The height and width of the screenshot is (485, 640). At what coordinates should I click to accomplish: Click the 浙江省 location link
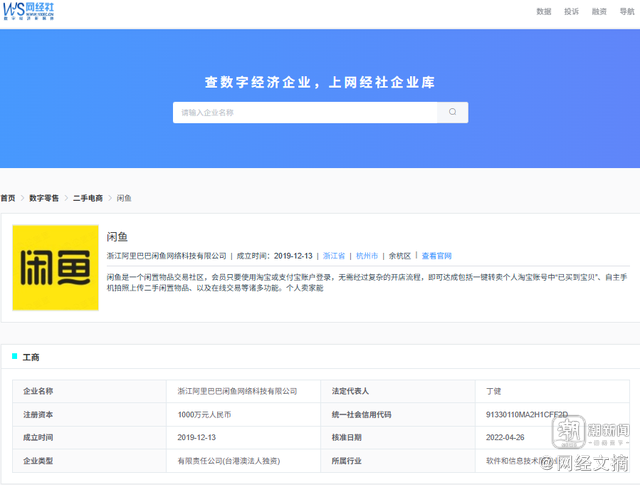pyautogui.click(x=334, y=256)
